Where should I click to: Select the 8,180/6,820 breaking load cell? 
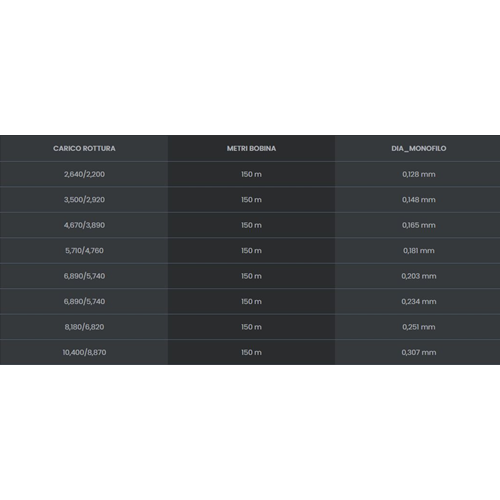click(x=84, y=327)
